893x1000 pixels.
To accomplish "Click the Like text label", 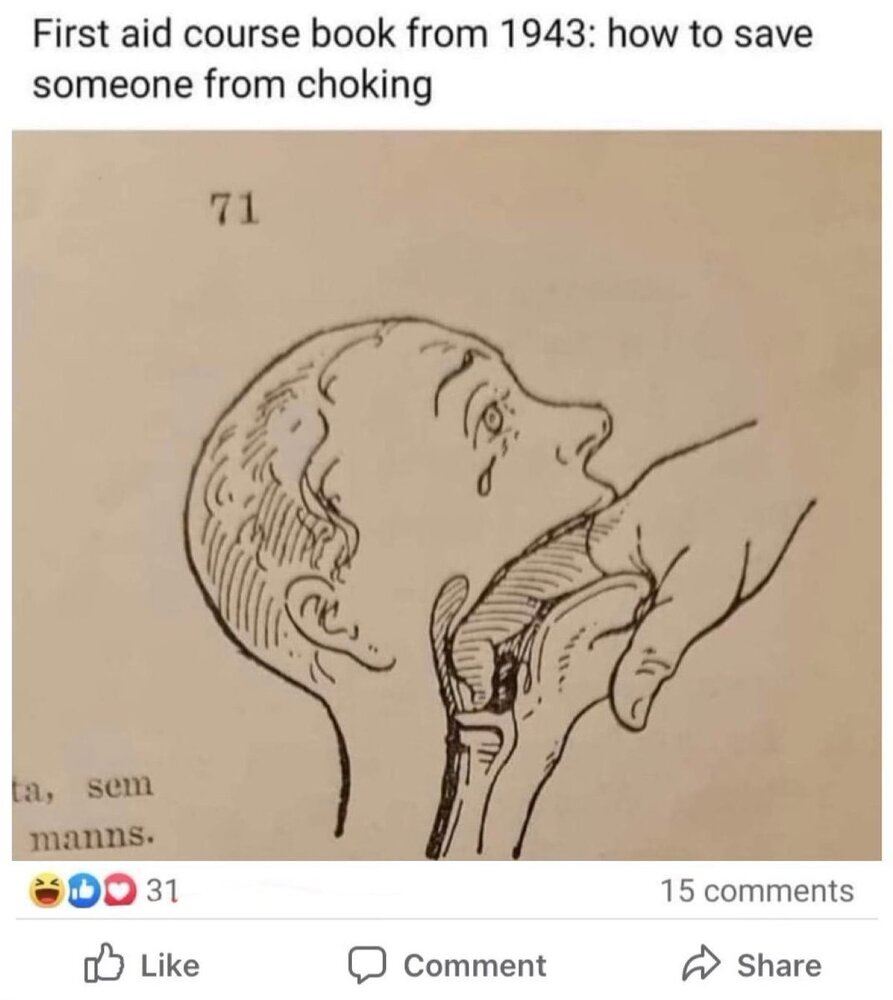I will [170, 965].
